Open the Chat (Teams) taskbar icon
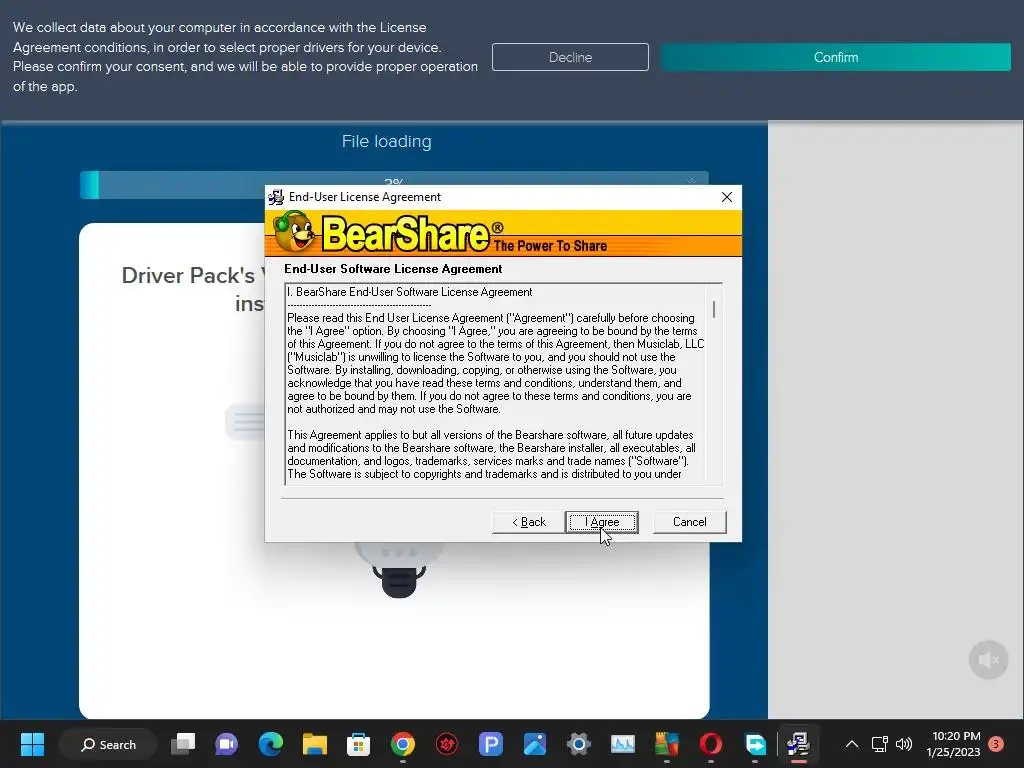The width and height of the screenshot is (1024, 768). (x=227, y=744)
